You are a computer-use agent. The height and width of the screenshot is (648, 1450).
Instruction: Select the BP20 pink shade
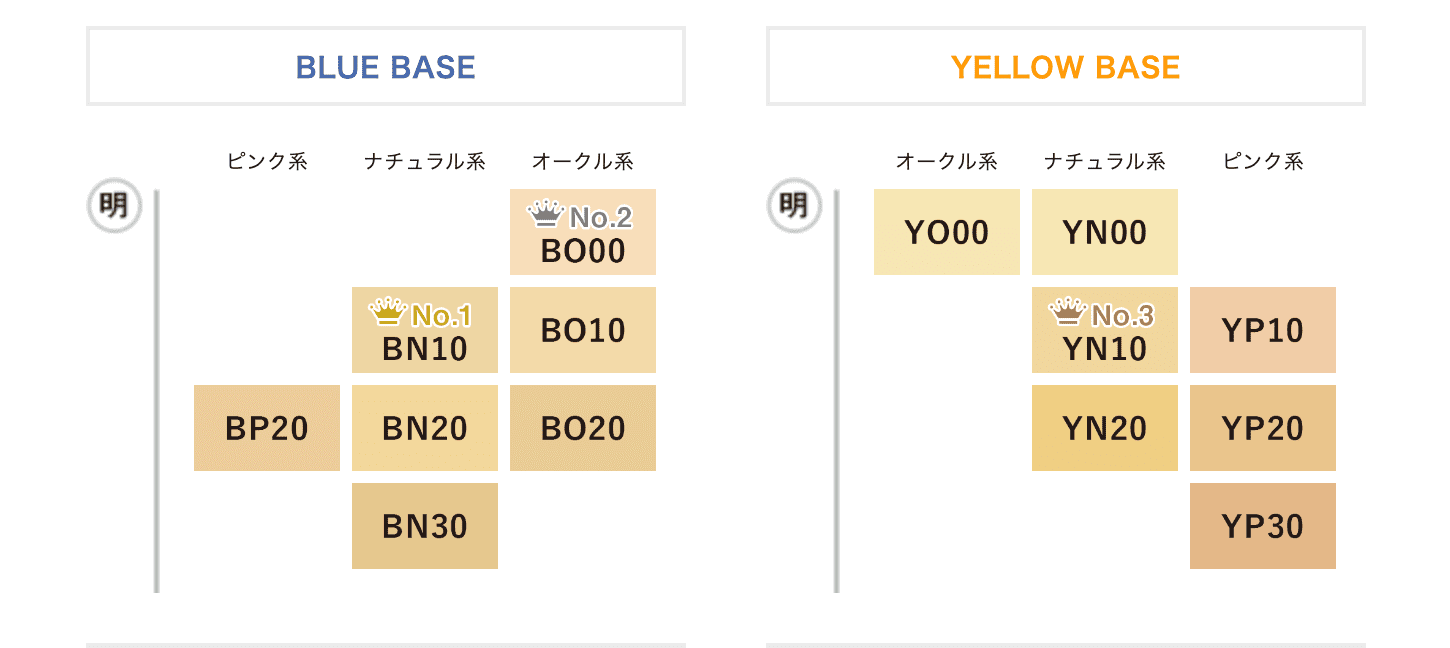pos(267,428)
